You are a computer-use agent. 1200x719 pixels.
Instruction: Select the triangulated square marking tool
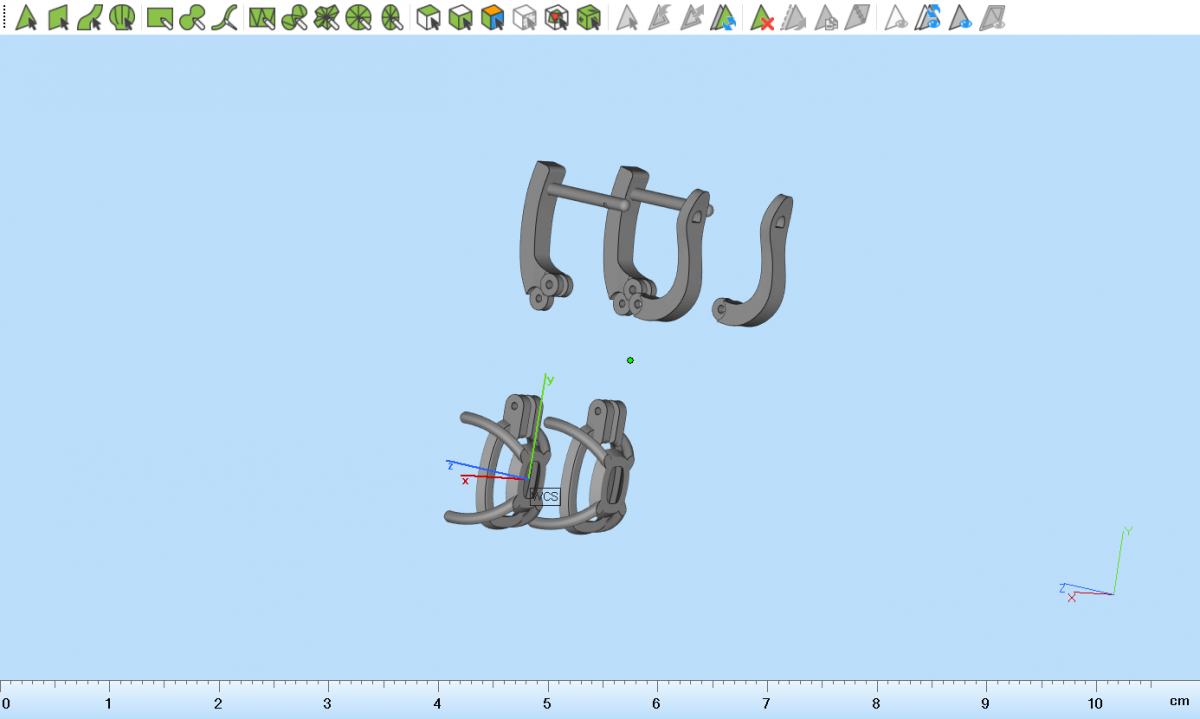click(x=262, y=17)
